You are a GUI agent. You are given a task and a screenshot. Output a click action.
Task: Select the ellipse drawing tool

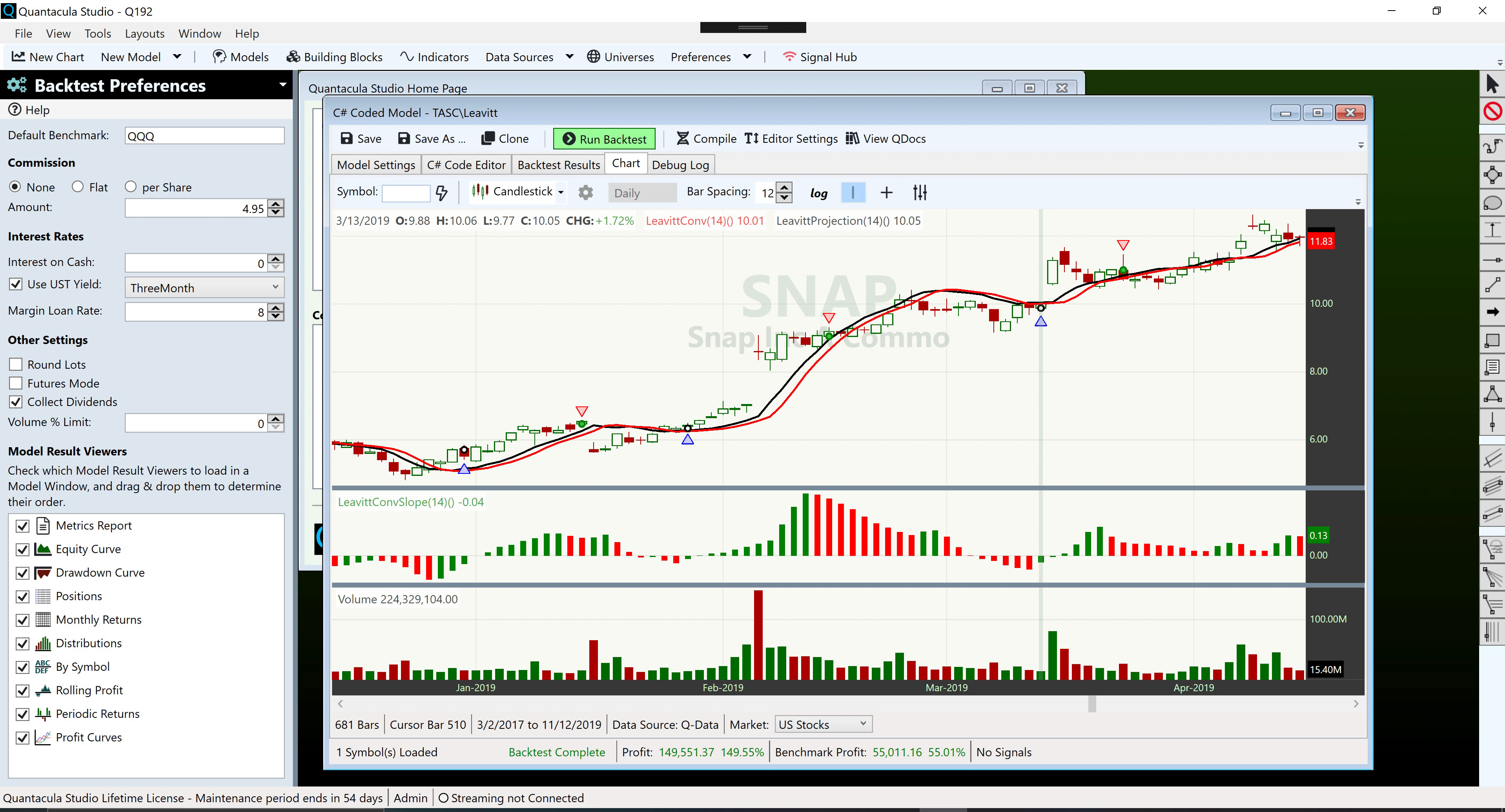(x=1492, y=203)
